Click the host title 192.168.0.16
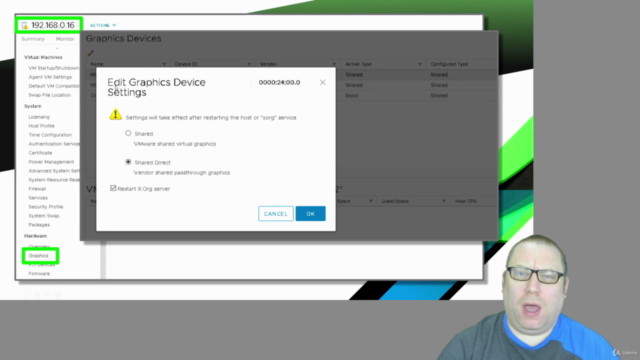 click(x=53, y=25)
